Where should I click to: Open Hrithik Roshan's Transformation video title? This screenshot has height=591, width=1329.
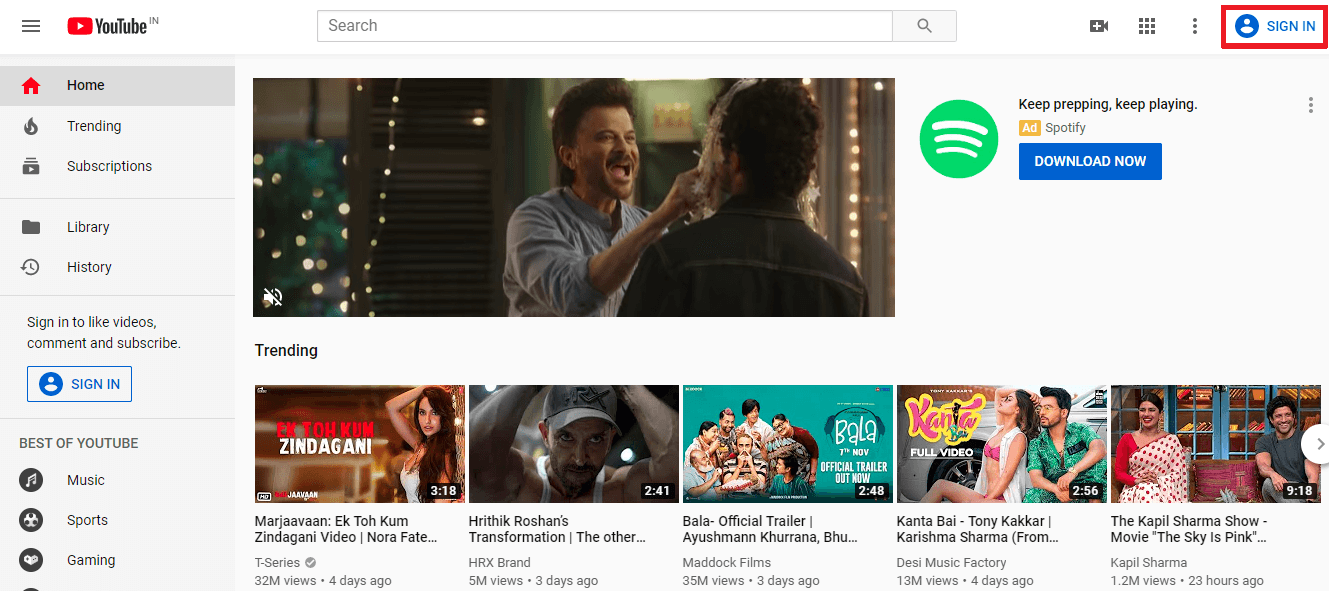[x=557, y=529]
